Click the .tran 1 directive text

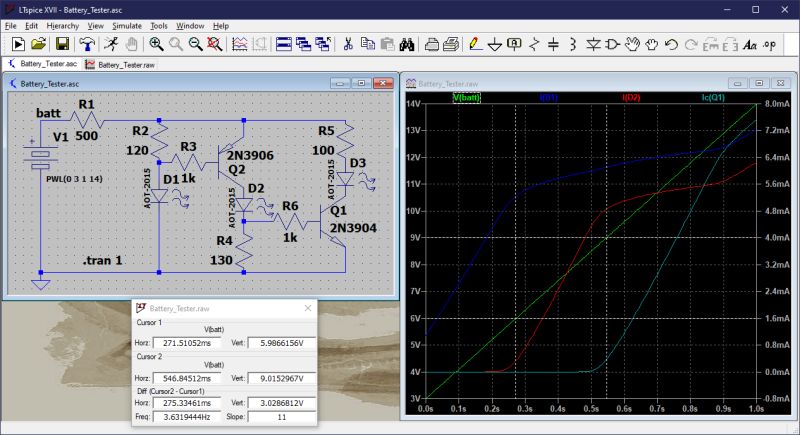[x=103, y=261]
